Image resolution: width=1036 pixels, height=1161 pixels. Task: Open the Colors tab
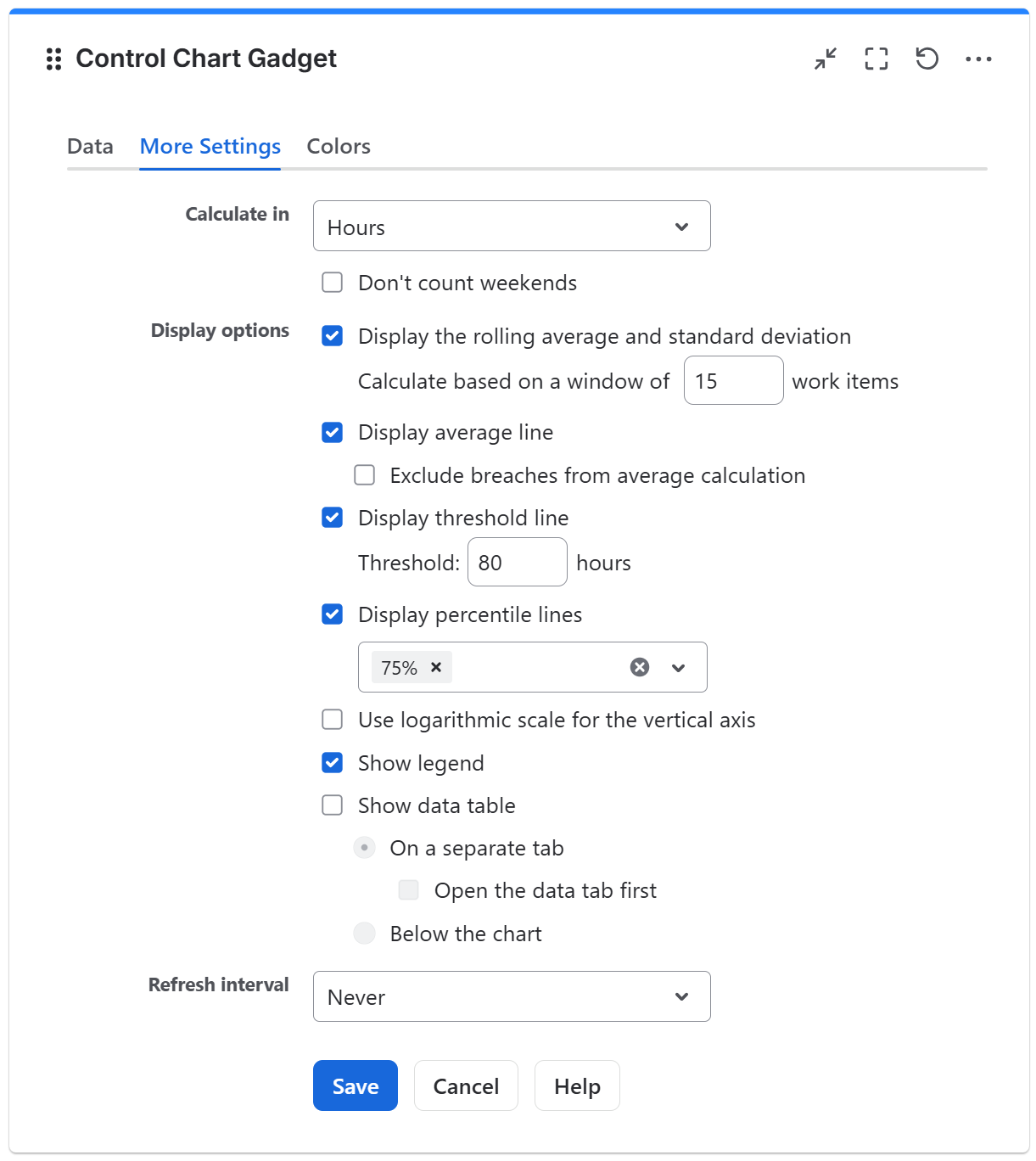(x=339, y=147)
